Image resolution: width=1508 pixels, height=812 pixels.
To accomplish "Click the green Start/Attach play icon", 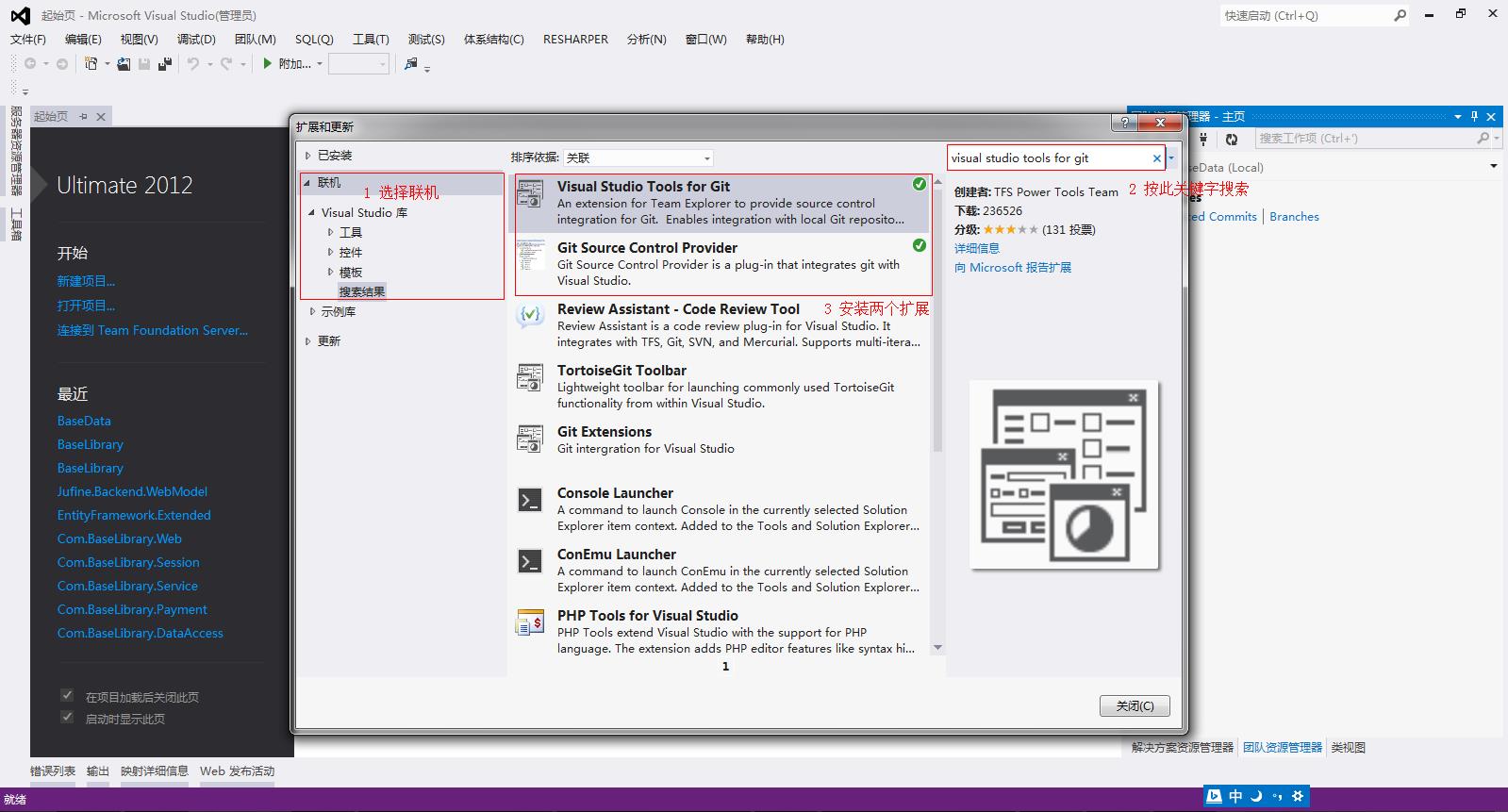I will [x=268, y=63].
